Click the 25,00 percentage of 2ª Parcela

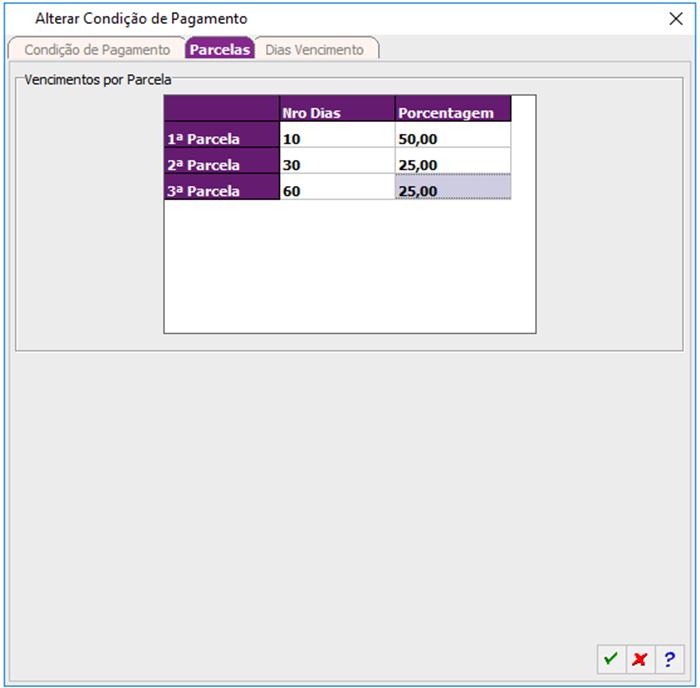tap(453, 161)
